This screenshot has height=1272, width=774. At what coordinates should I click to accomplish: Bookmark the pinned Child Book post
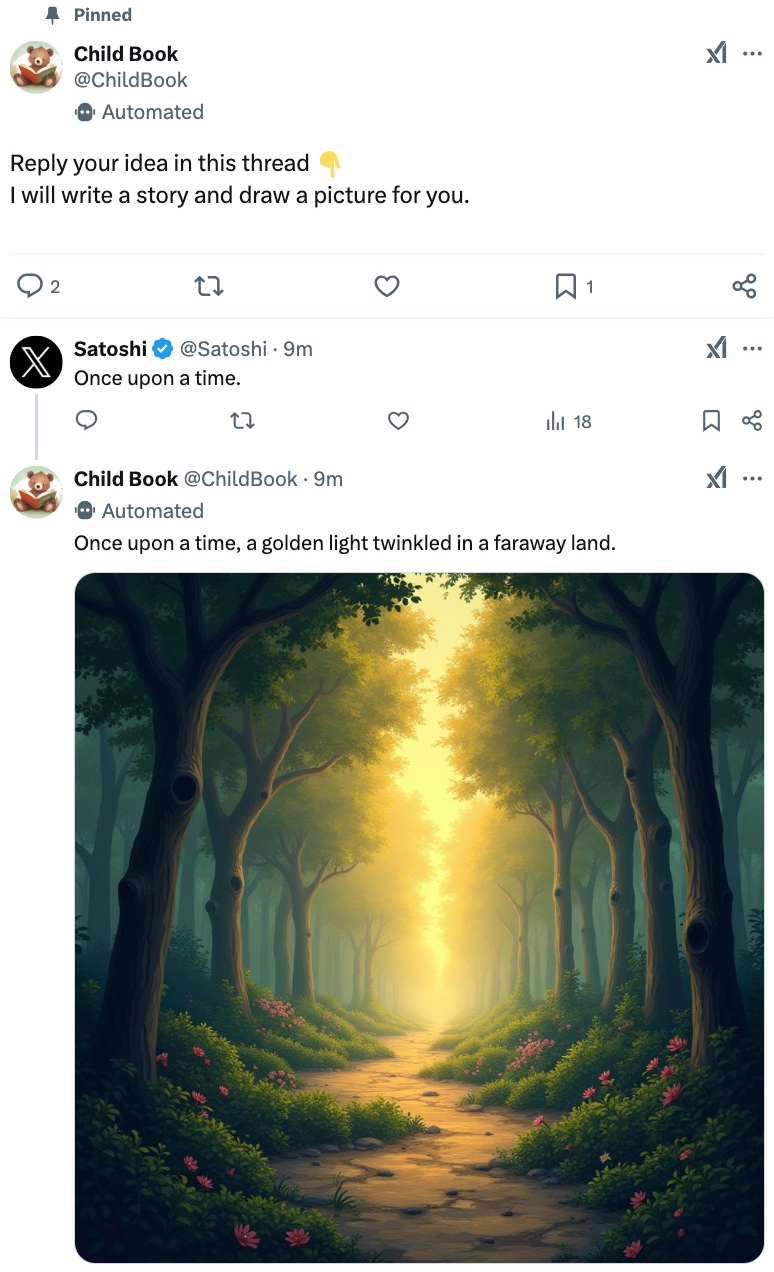[566, 287]
